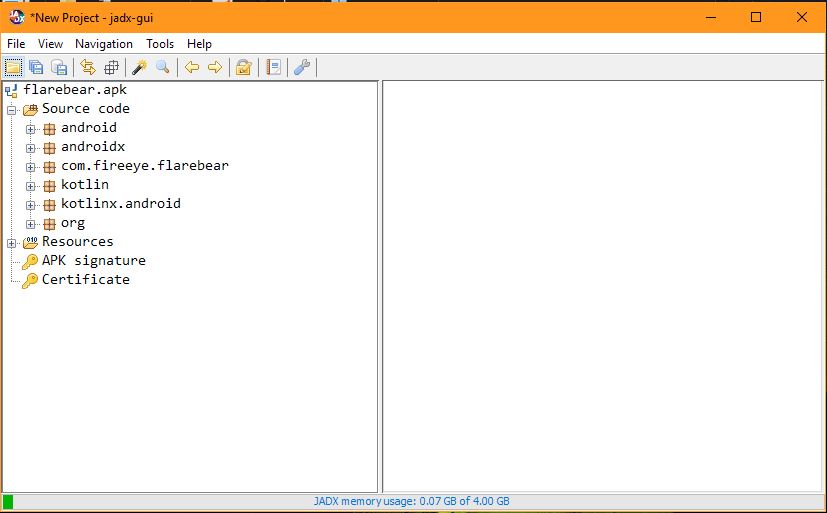This screenshot has height=513, width=827.
Task: Collapse the Source code folder
Action: (12, 110)
